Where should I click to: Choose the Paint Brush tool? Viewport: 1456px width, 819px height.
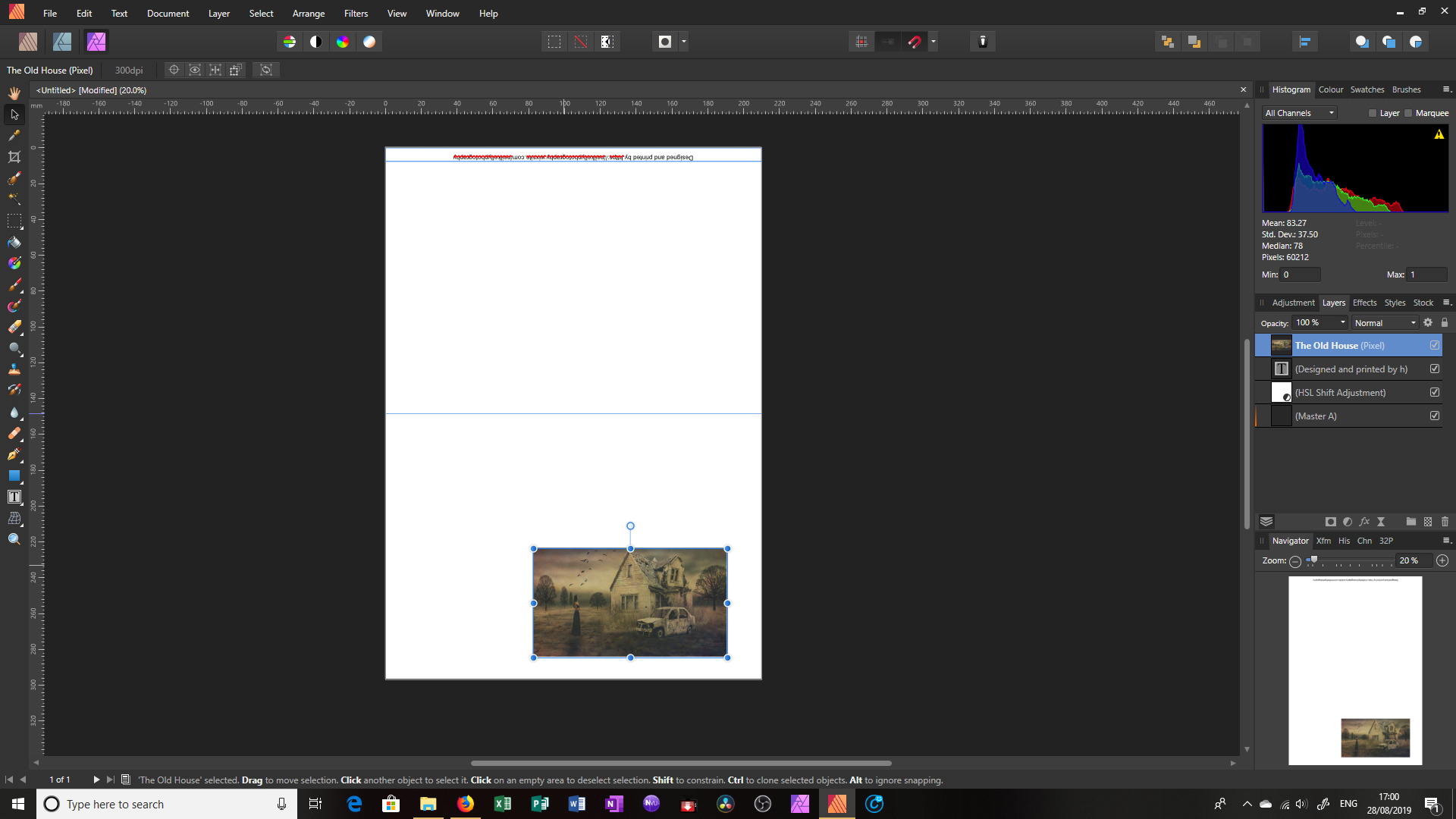pyautogui.click(x=14, y=285)
